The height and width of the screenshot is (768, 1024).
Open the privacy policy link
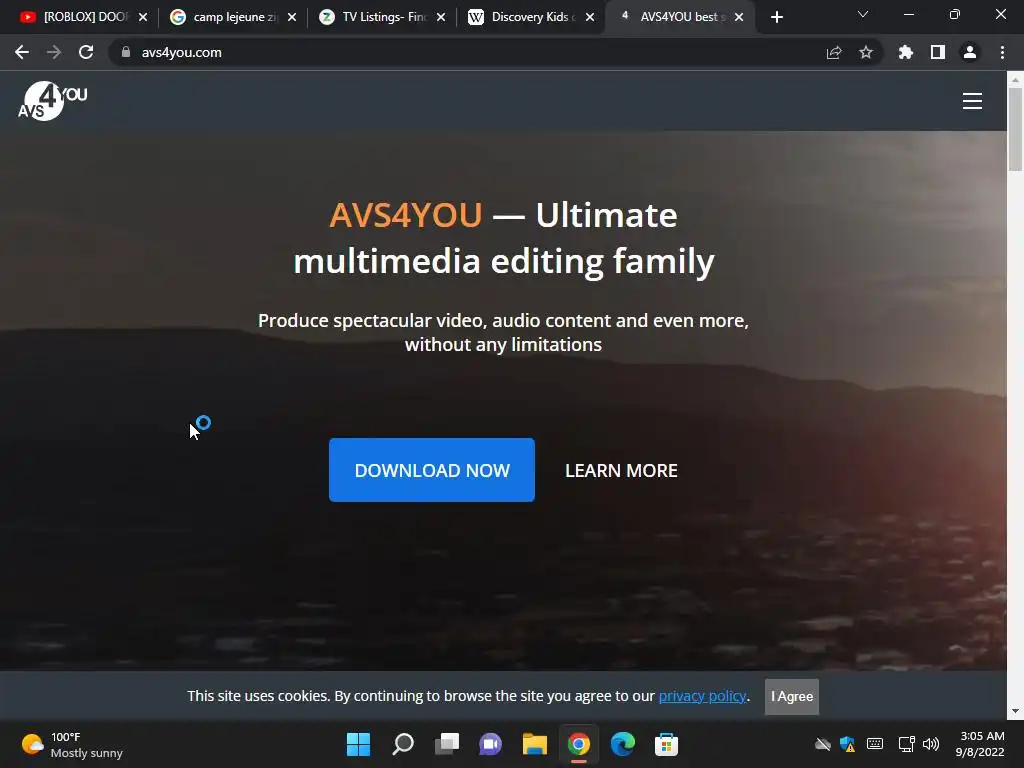click(x=702, y=696)
